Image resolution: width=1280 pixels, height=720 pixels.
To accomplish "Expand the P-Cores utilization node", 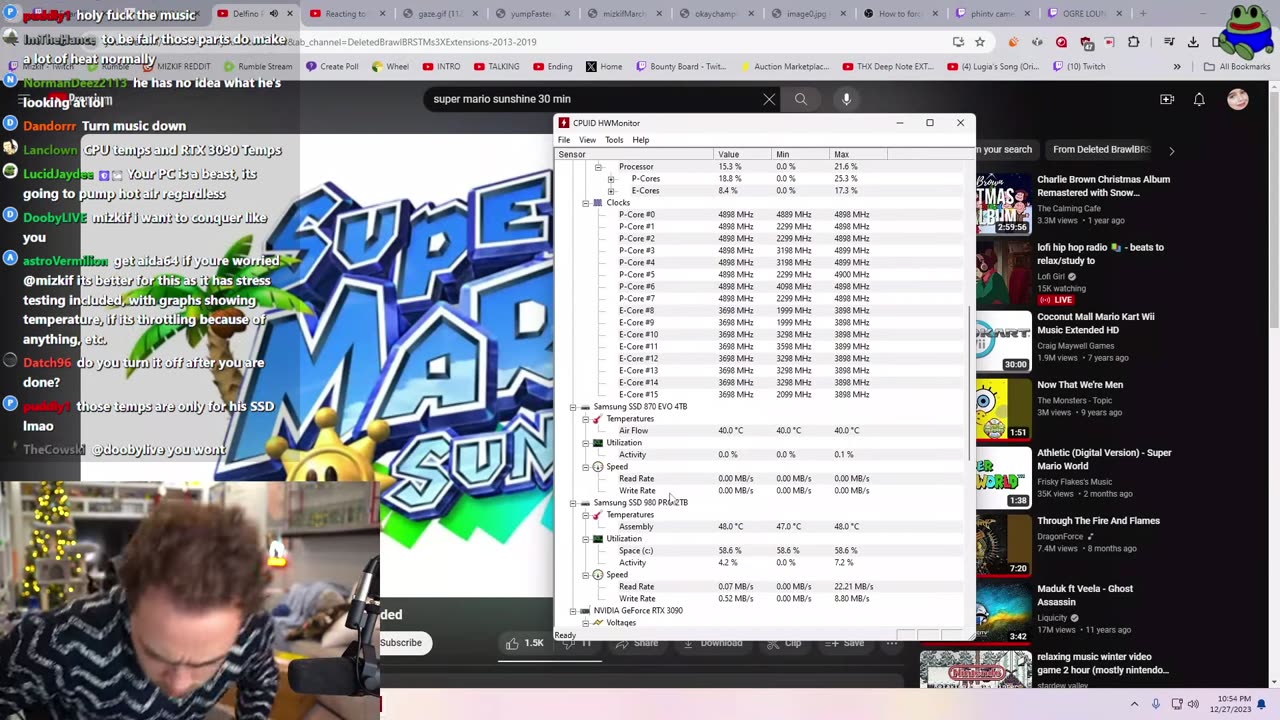I will 611,179.
